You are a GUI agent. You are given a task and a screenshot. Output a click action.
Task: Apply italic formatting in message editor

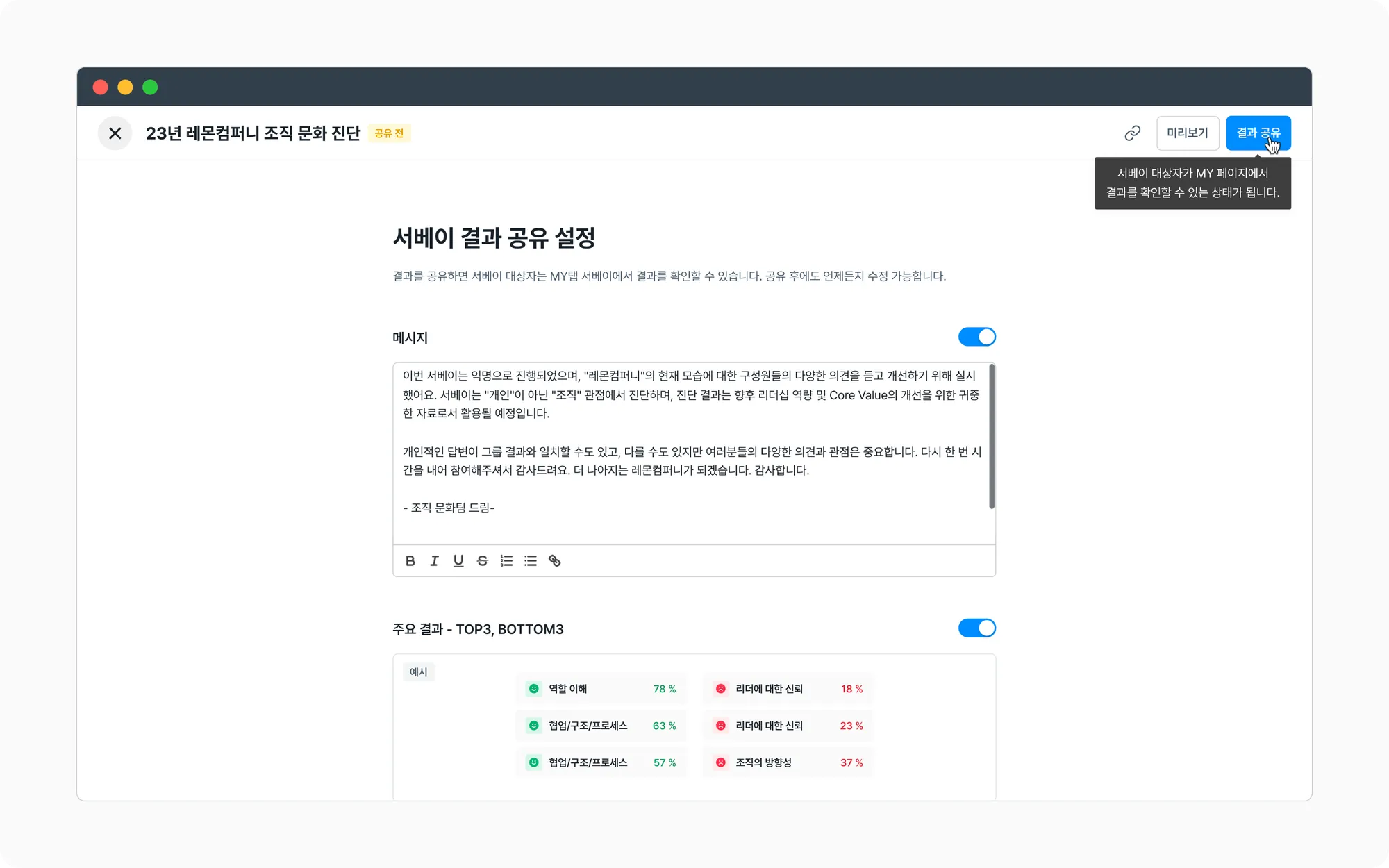(434, 561)
